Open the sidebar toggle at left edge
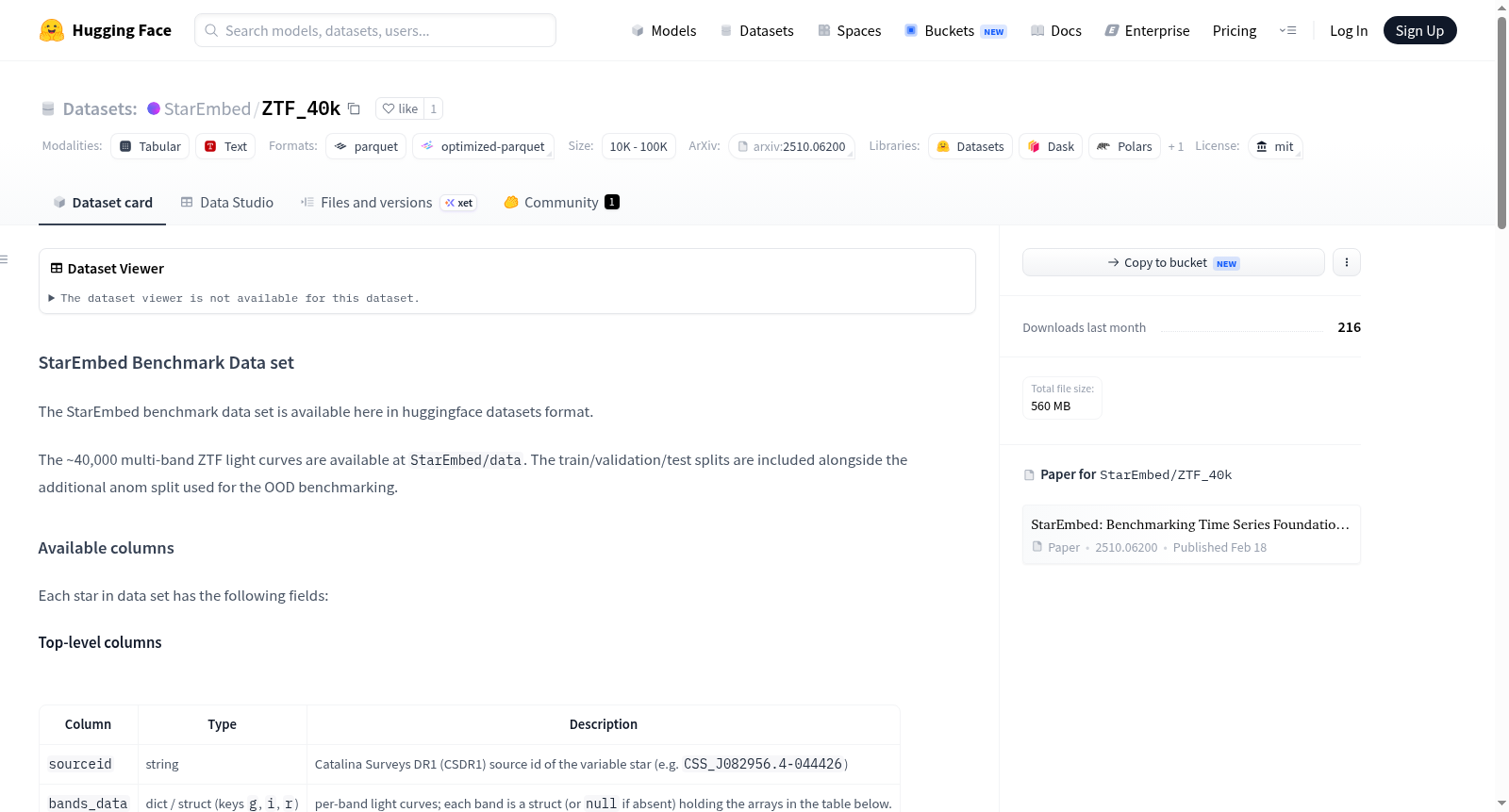 [x=4, y=259]
